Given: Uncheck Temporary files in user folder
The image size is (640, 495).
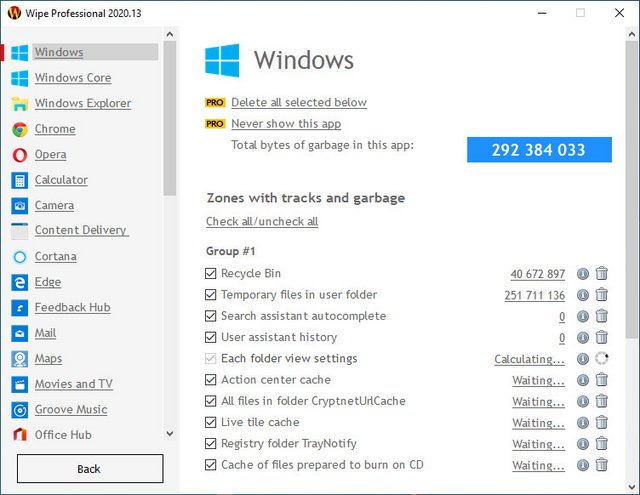Looking at the screenshot, I should coord(211,295).
